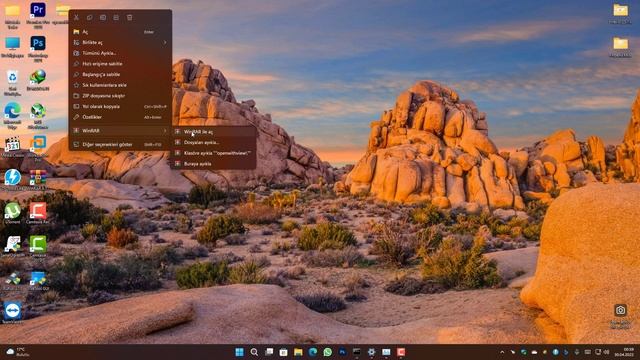Select 'Yol olarak kopyala' entry

[x=120, y=106]
